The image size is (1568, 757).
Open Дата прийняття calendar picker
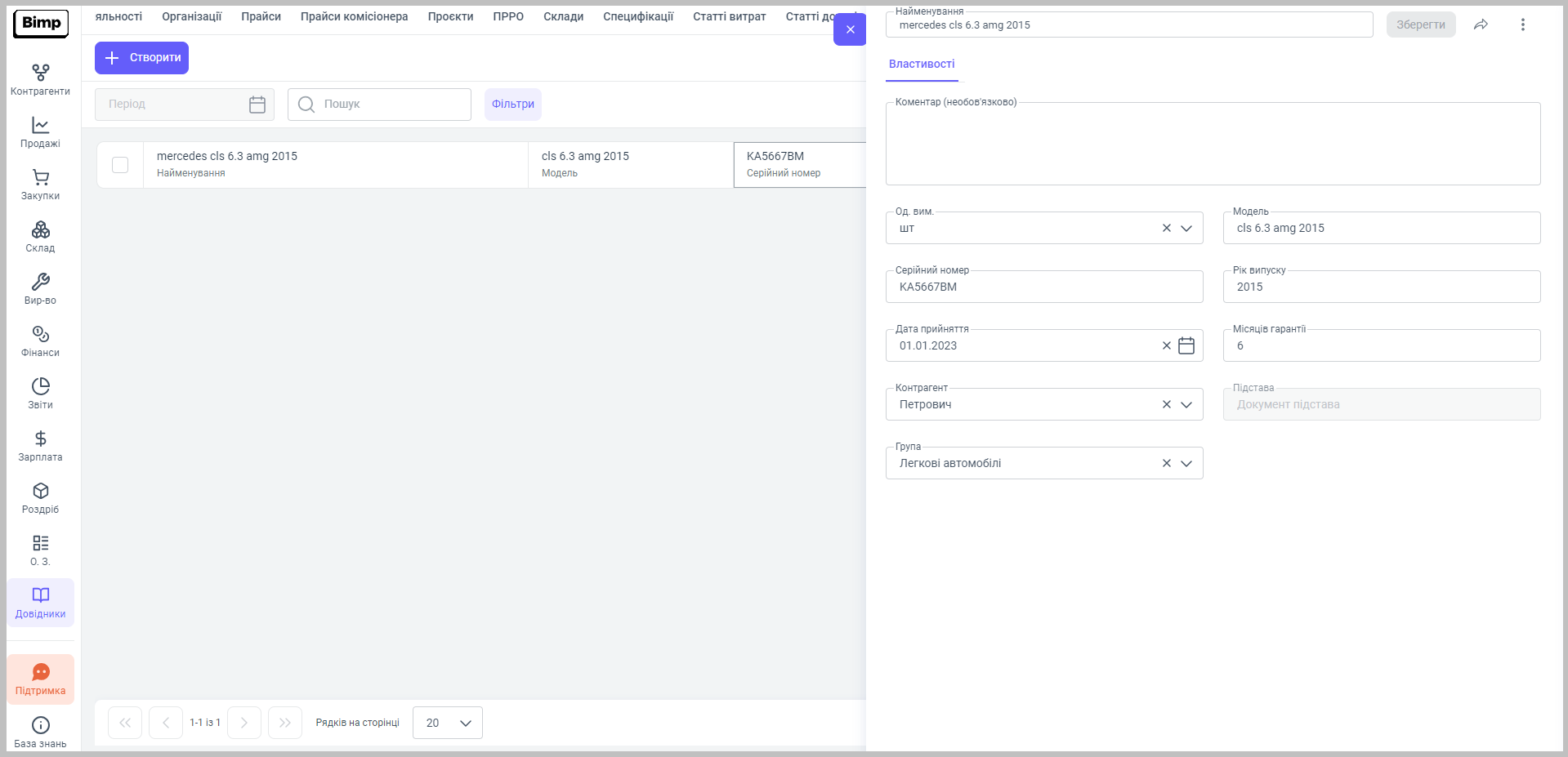click(x=1186, y=345)
